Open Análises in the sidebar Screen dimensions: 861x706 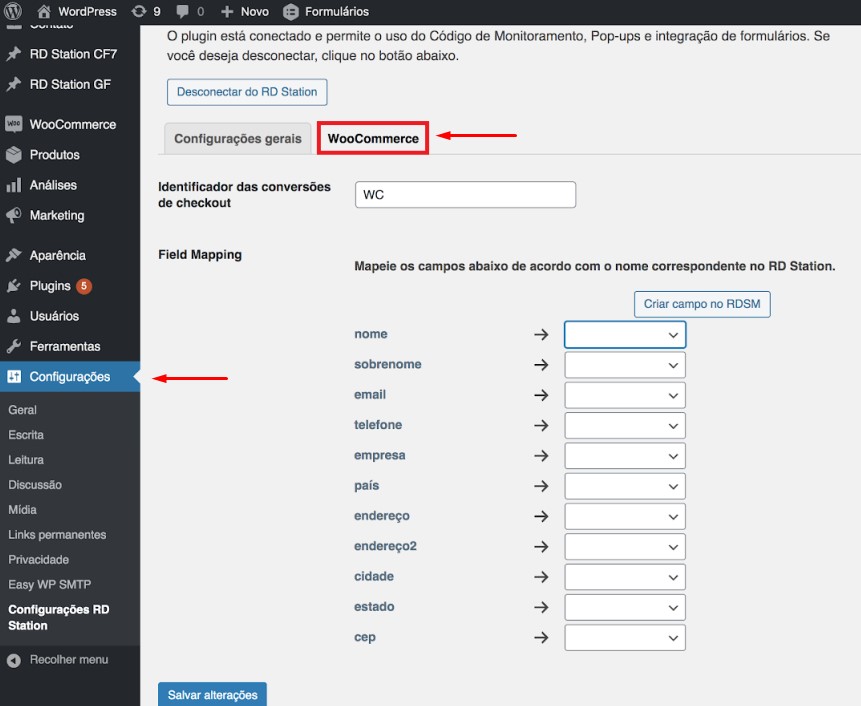coord(53,185)
